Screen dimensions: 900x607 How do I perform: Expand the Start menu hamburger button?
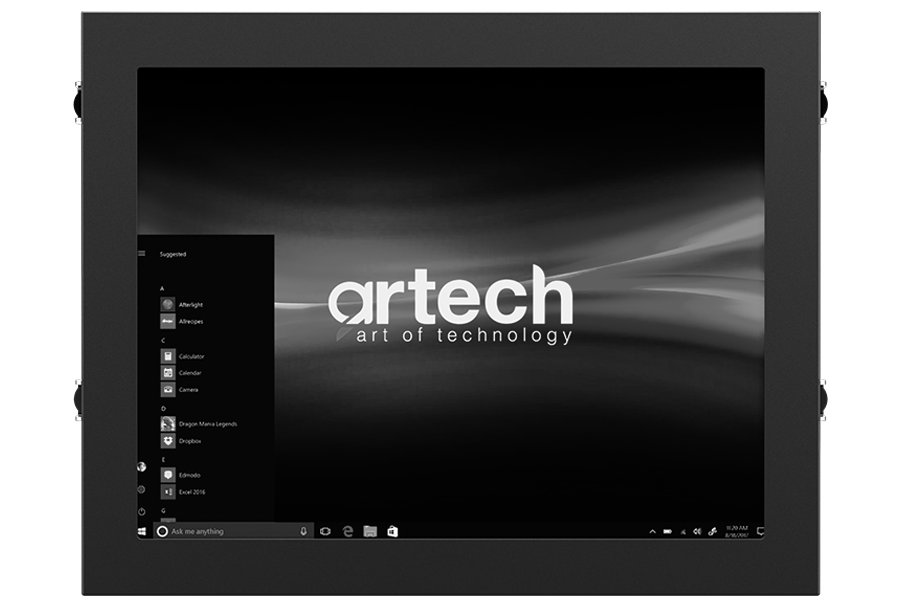coord(142,254)
